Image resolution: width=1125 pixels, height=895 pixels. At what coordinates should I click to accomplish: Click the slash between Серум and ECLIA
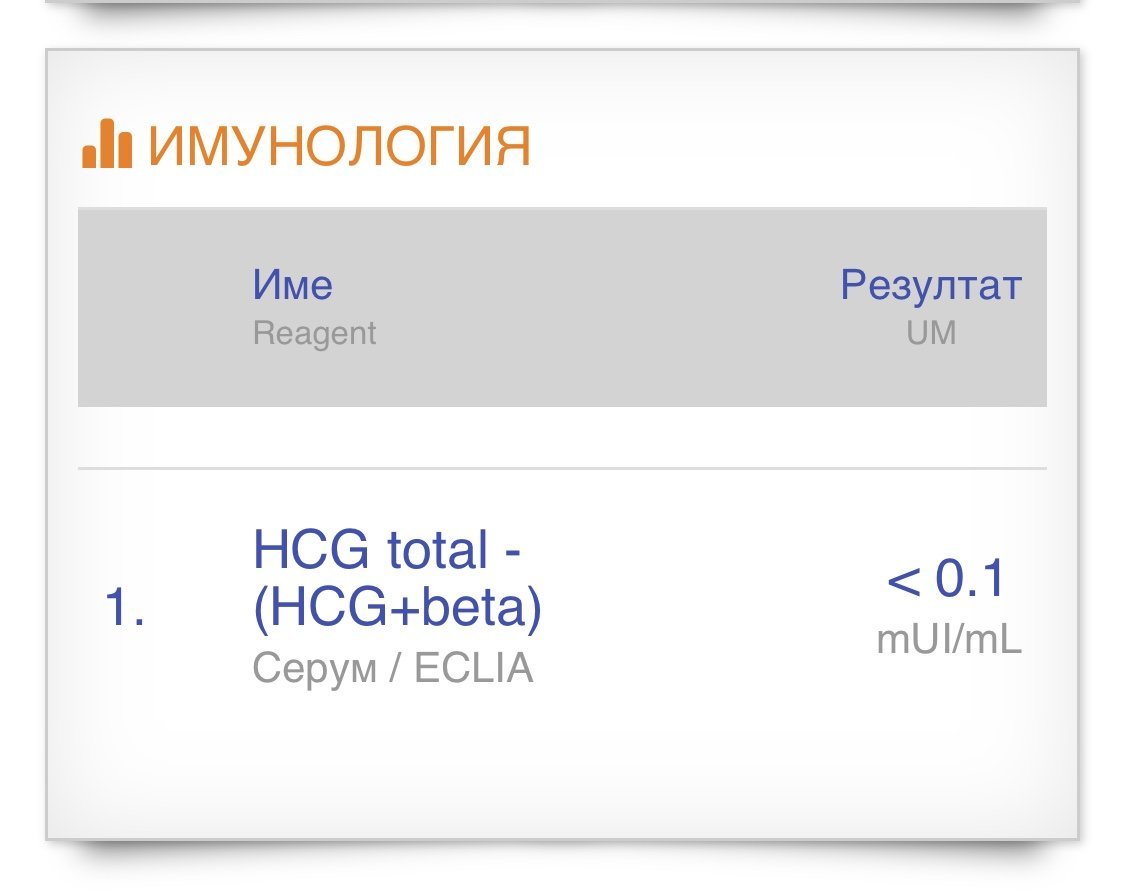[x=395, y=669]
